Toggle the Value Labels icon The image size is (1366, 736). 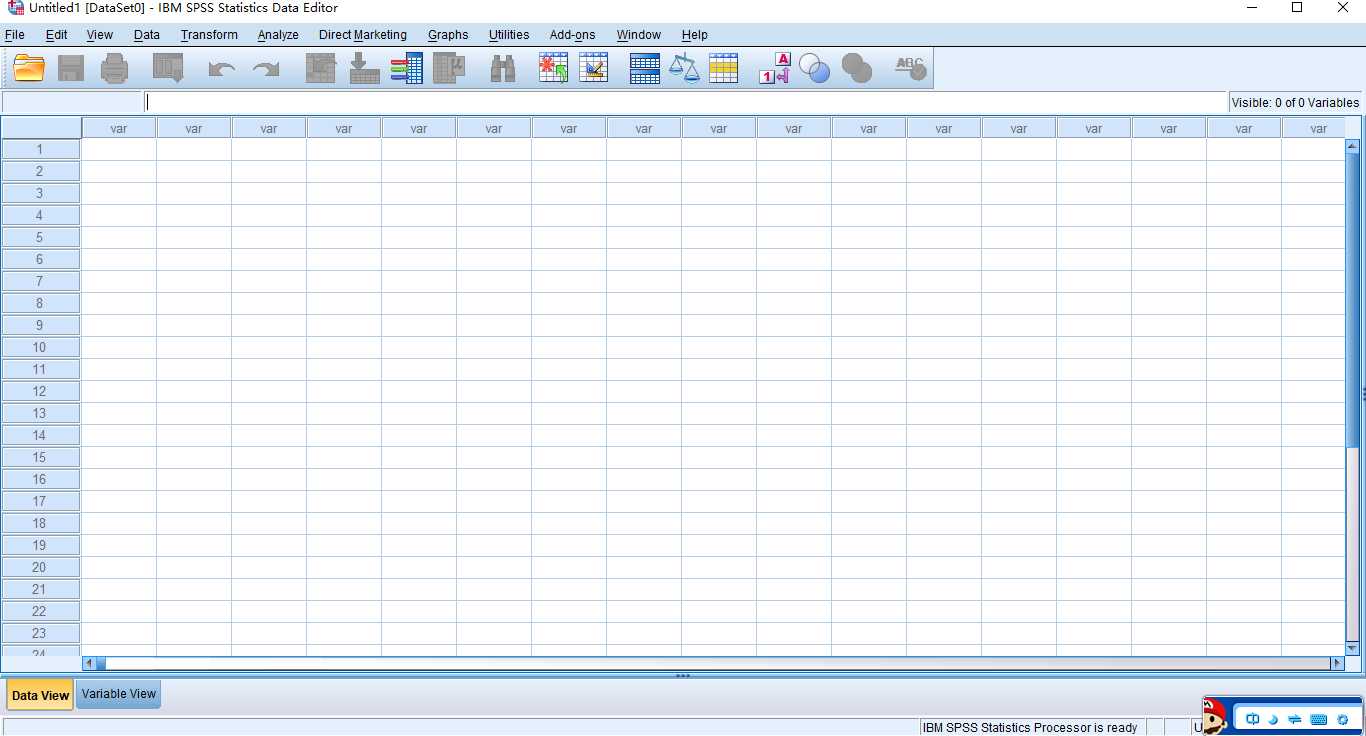[775, 68]
